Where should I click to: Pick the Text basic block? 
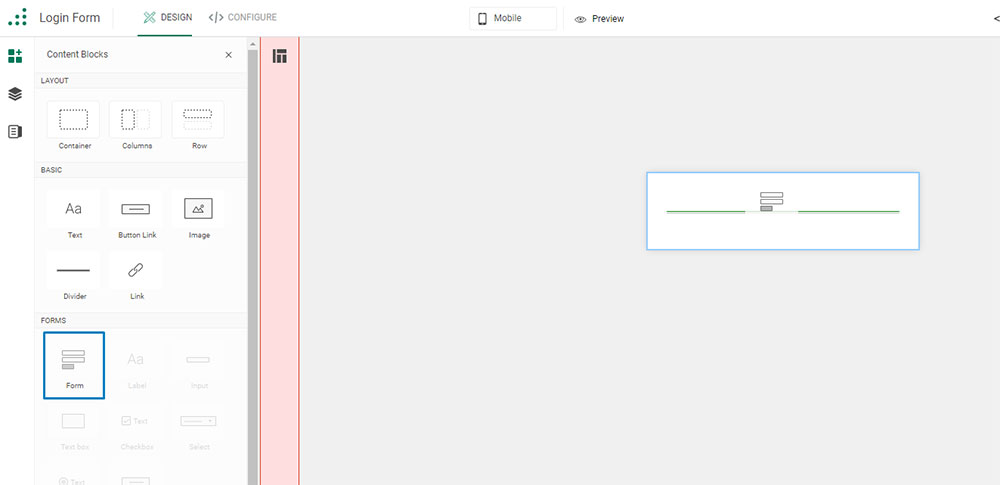(x=73, y=215)
